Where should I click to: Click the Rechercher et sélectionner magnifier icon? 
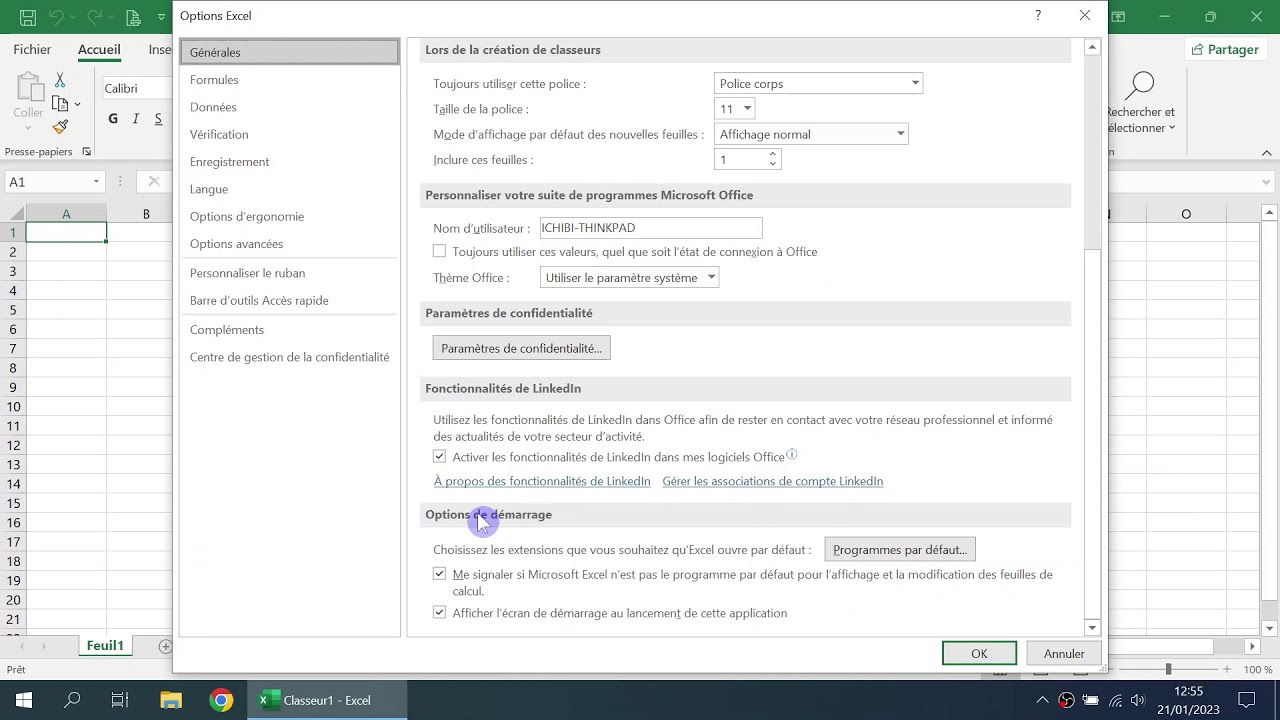[x=1140, y=85]
